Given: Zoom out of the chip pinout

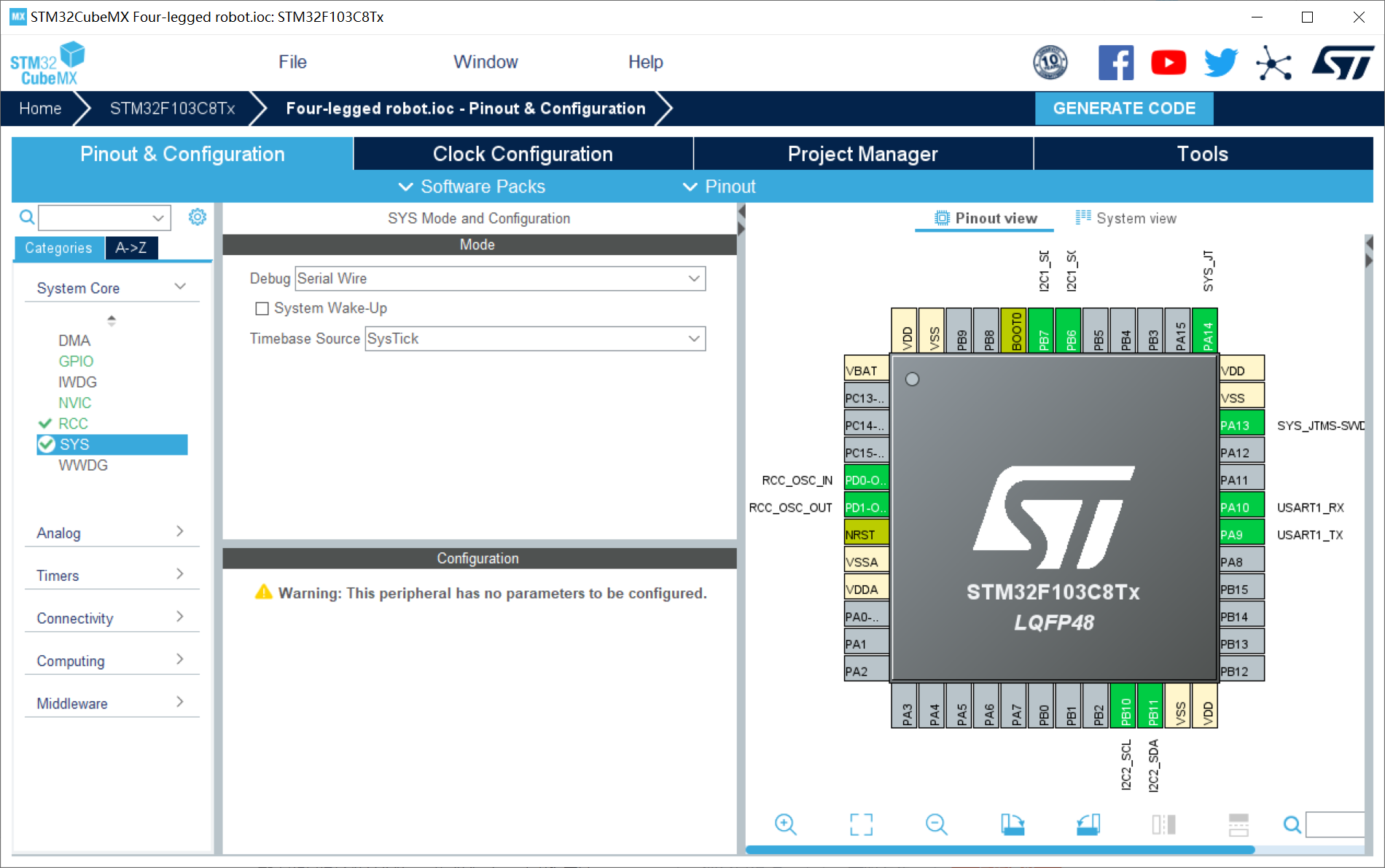Looking at the screenshot, I should pos(936,824).
